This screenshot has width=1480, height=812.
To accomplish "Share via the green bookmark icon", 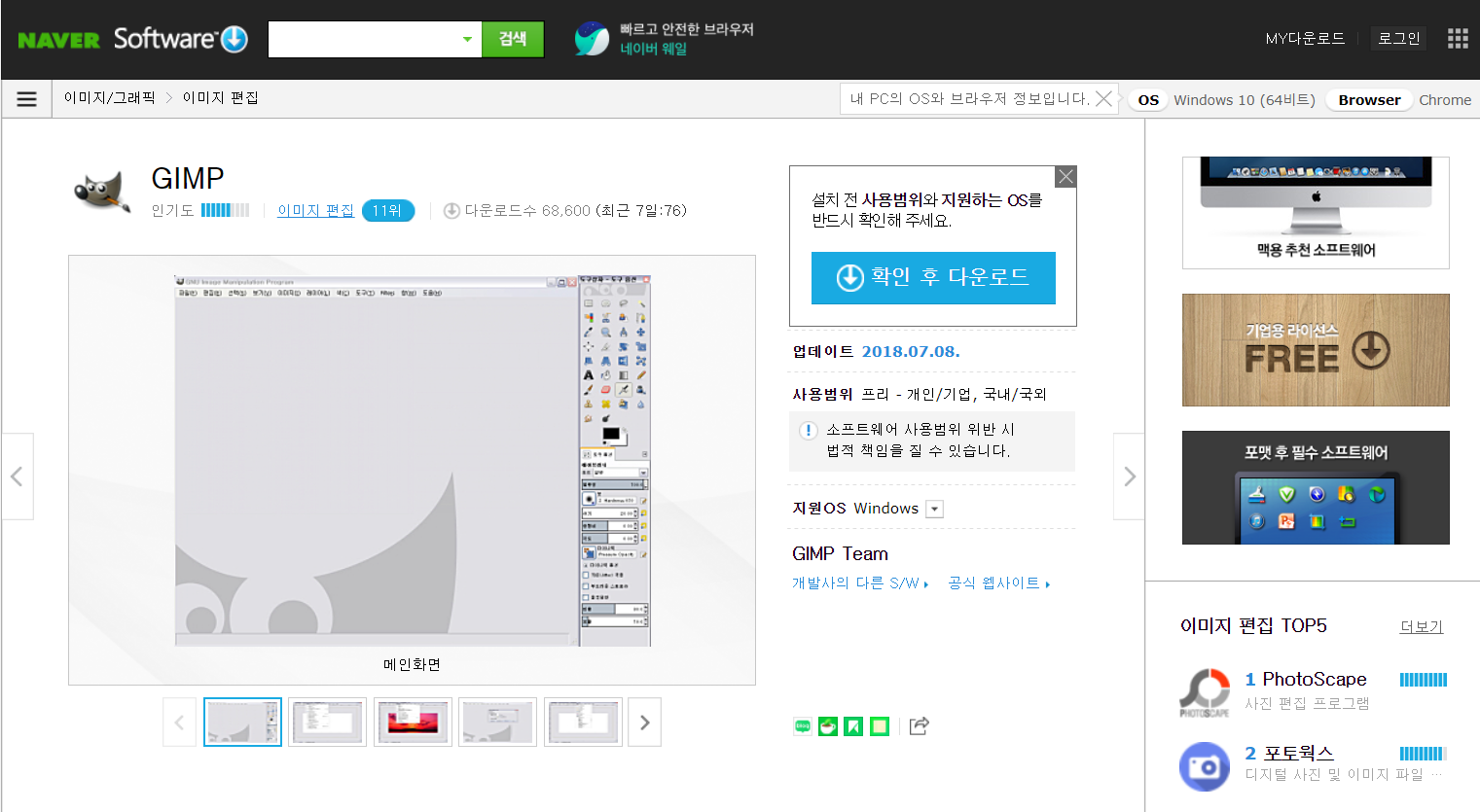I will (x=853, y=725).
